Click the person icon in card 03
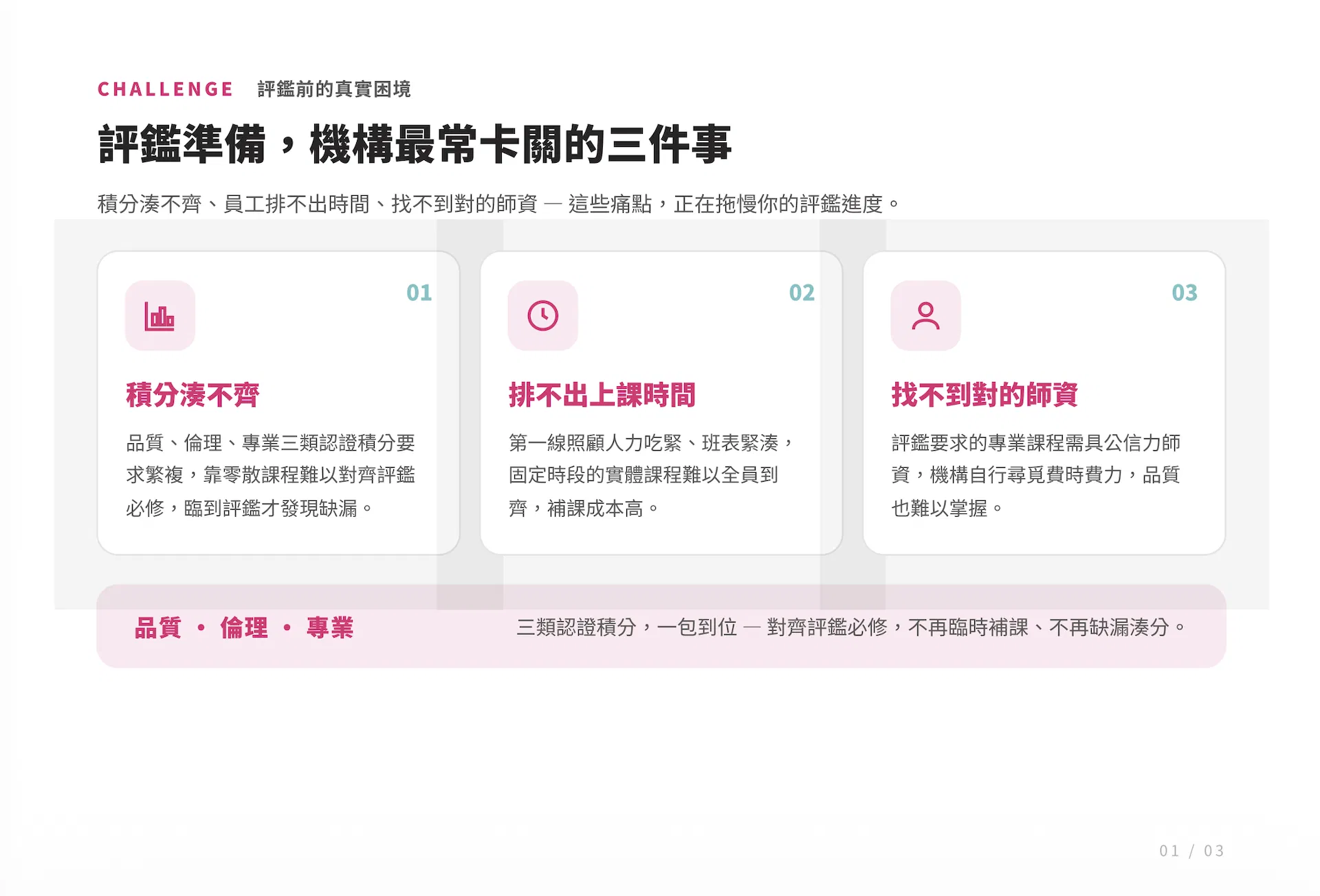The width and height of the screenshot is (1320, 896). tap(925, 316)
